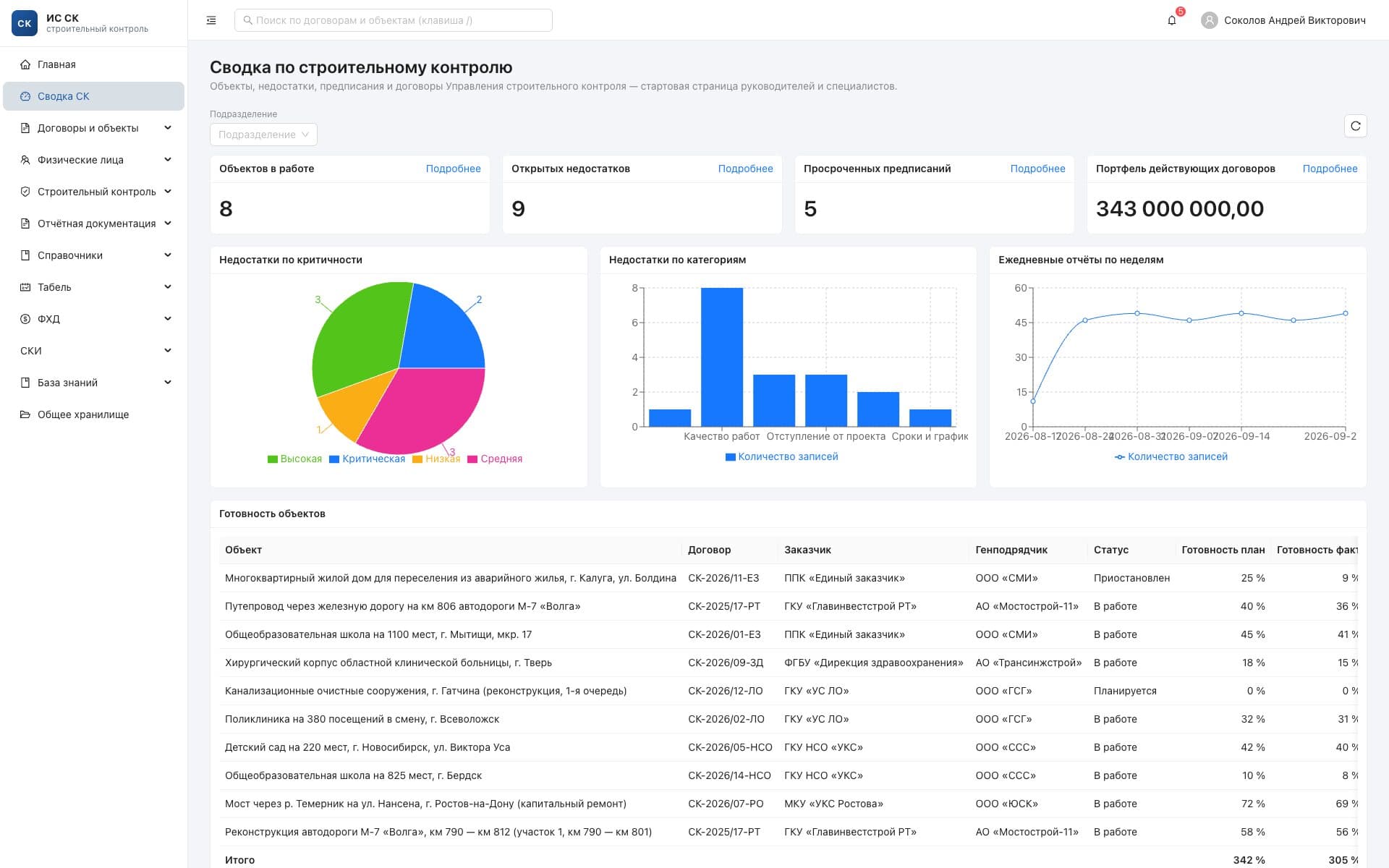Click the file icon beside Отчётная документация
Viewport: 1389px width, 868px height.
click(25, 224)
